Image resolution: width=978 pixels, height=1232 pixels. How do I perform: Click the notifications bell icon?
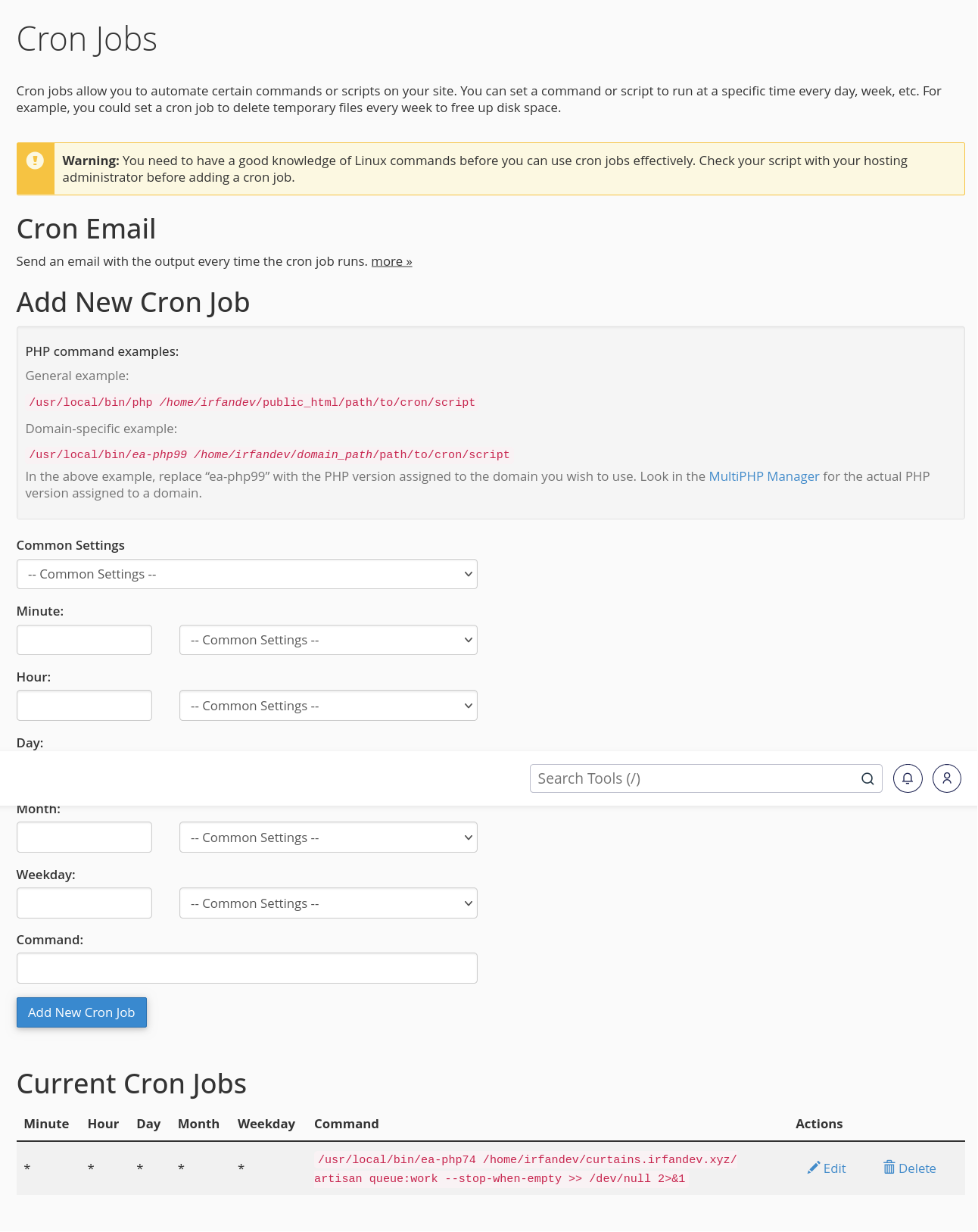(908, 778)
